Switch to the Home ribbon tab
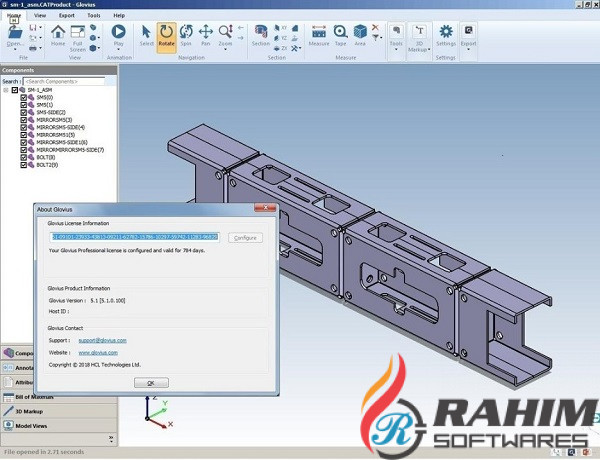Screen dimensions: 600x460 click(x=14, y=16)
